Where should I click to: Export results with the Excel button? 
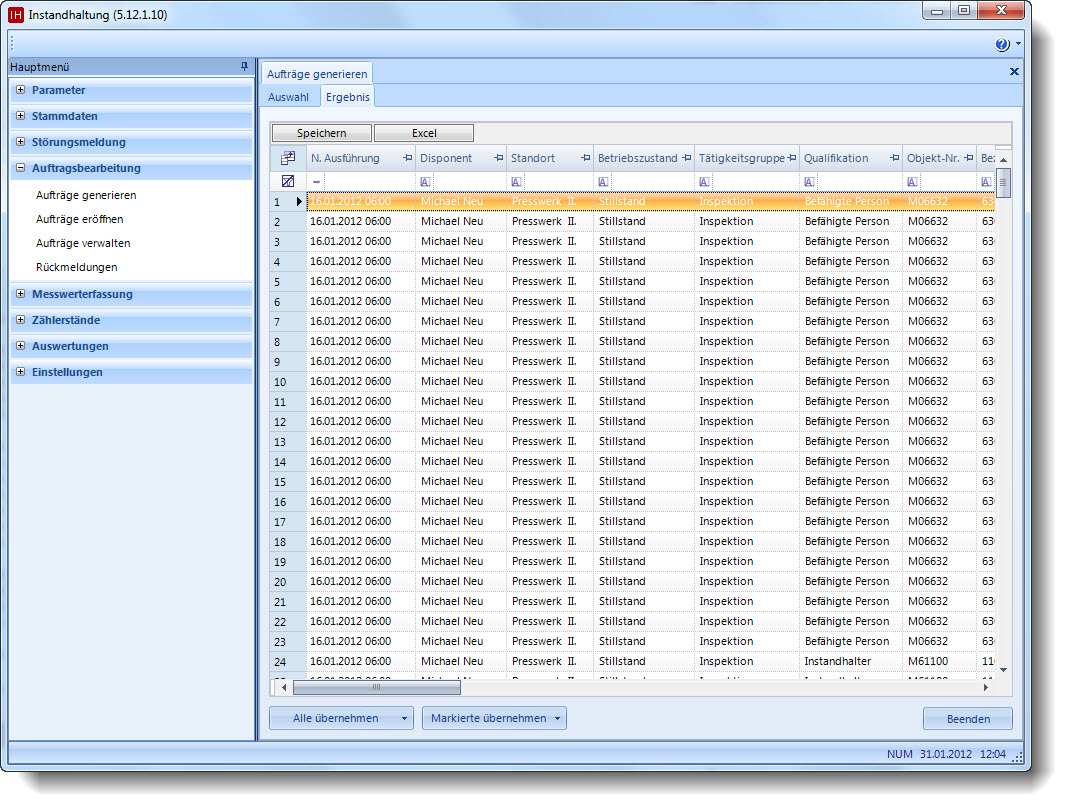point(424,133)
